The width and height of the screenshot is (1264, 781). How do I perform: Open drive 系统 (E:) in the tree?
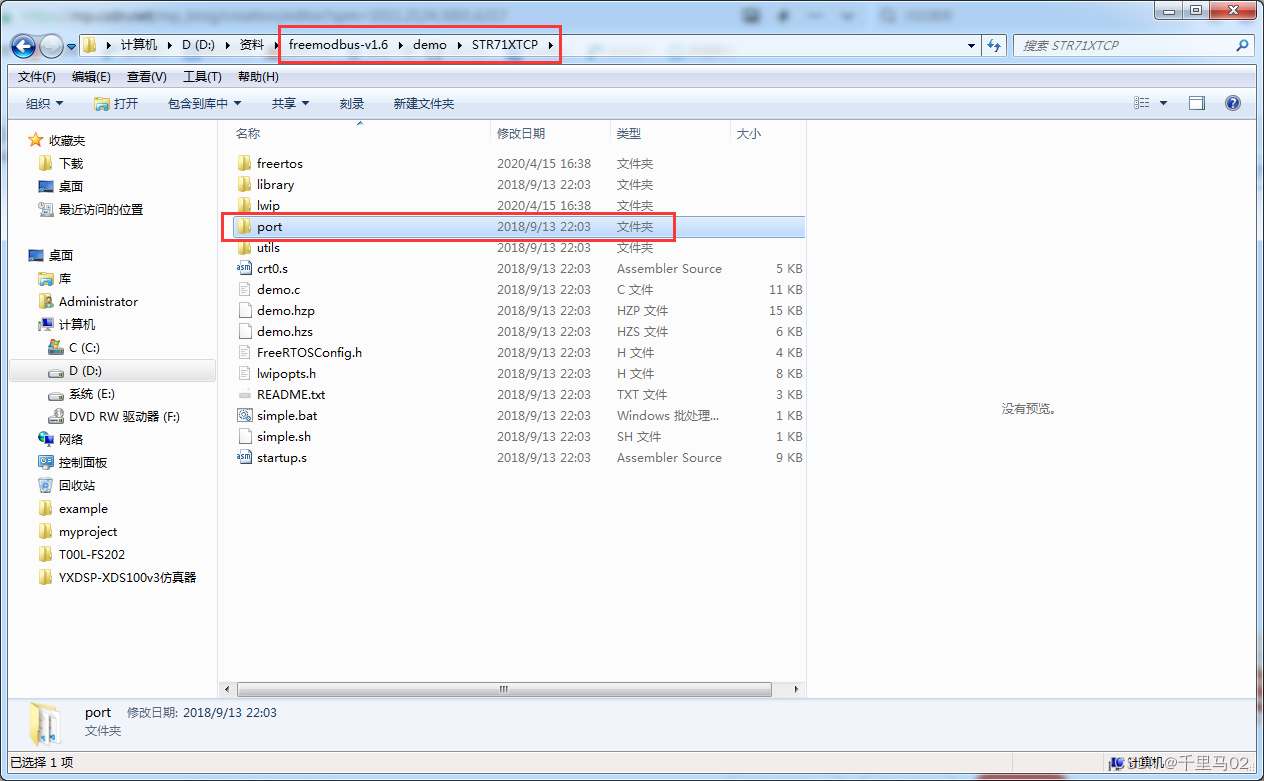[x=92, y=393]
